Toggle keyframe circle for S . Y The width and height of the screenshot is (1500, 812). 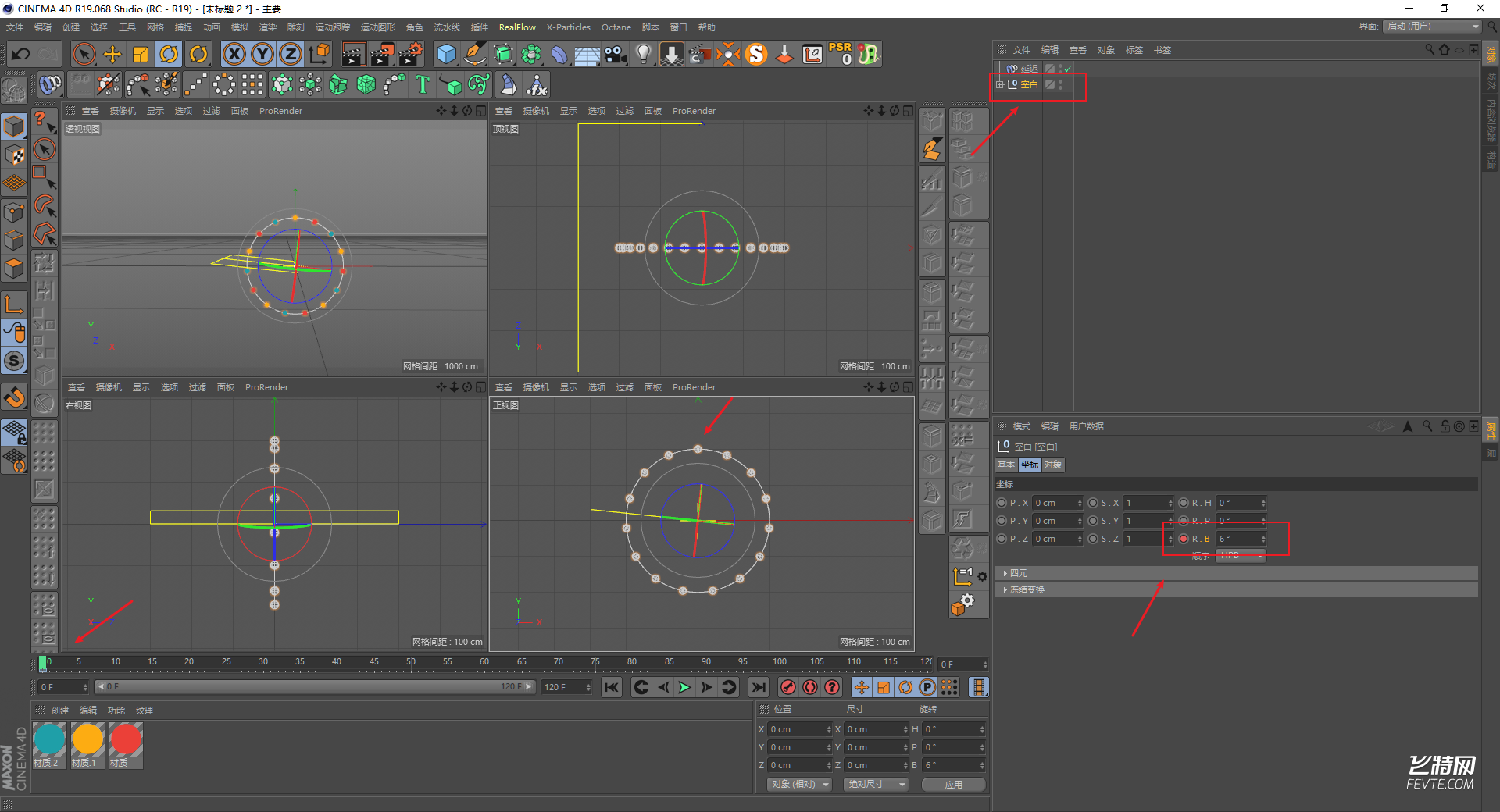[x=1093, y=521]
